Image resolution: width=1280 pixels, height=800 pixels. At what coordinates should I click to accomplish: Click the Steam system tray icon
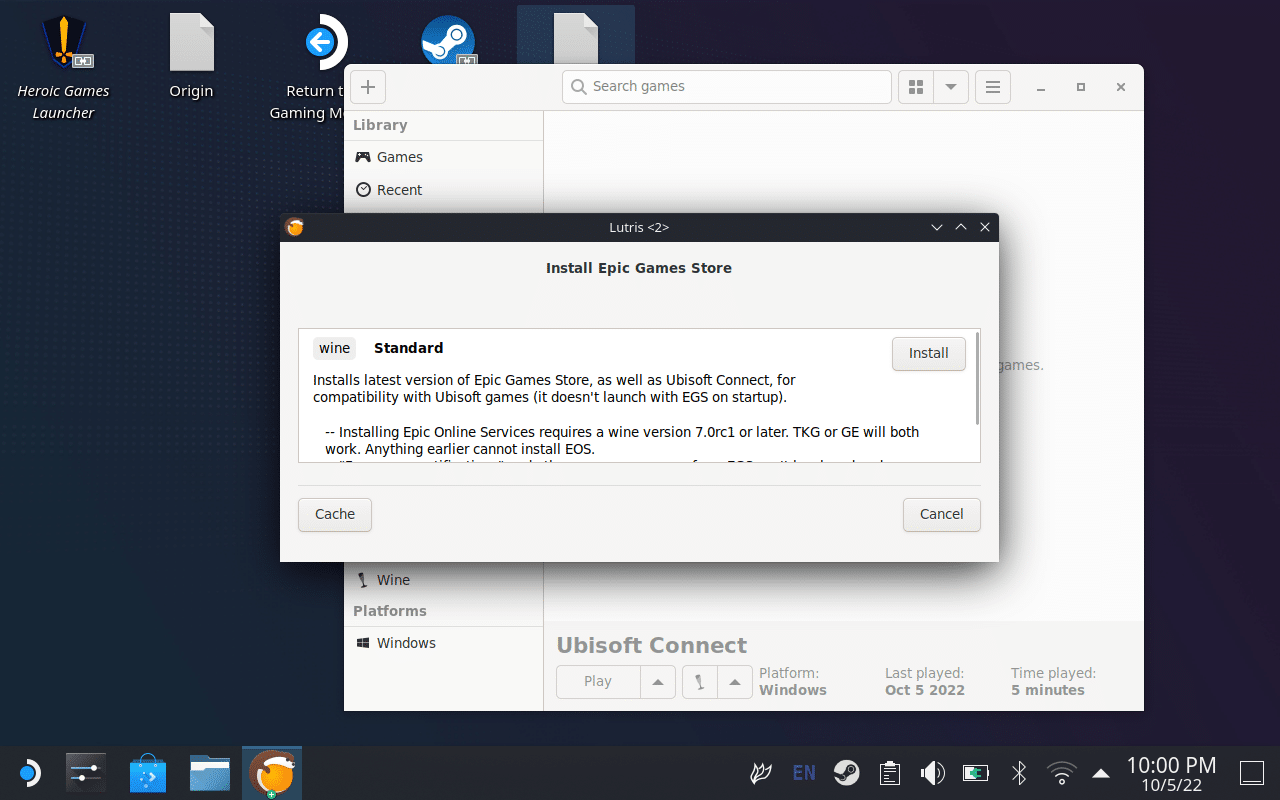coord(847,773)
